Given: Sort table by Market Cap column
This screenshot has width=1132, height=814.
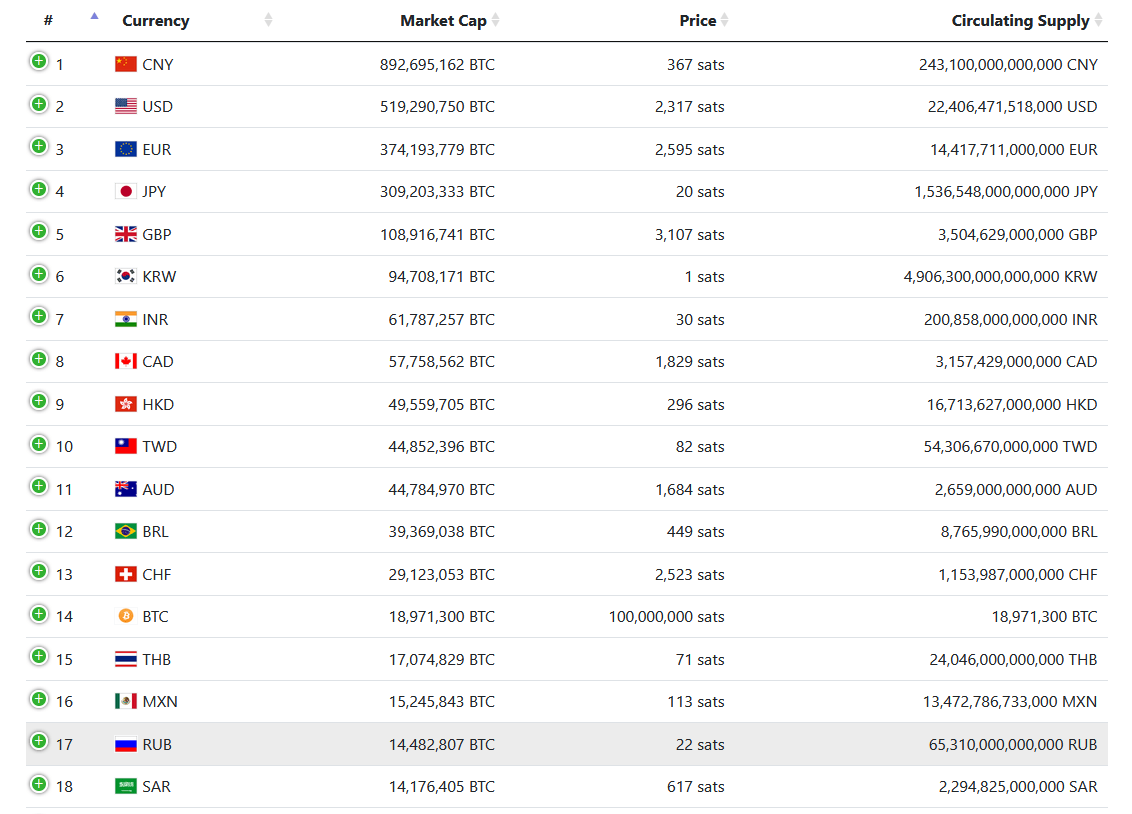Looking at the screenshot, I should tap(443, 21).
